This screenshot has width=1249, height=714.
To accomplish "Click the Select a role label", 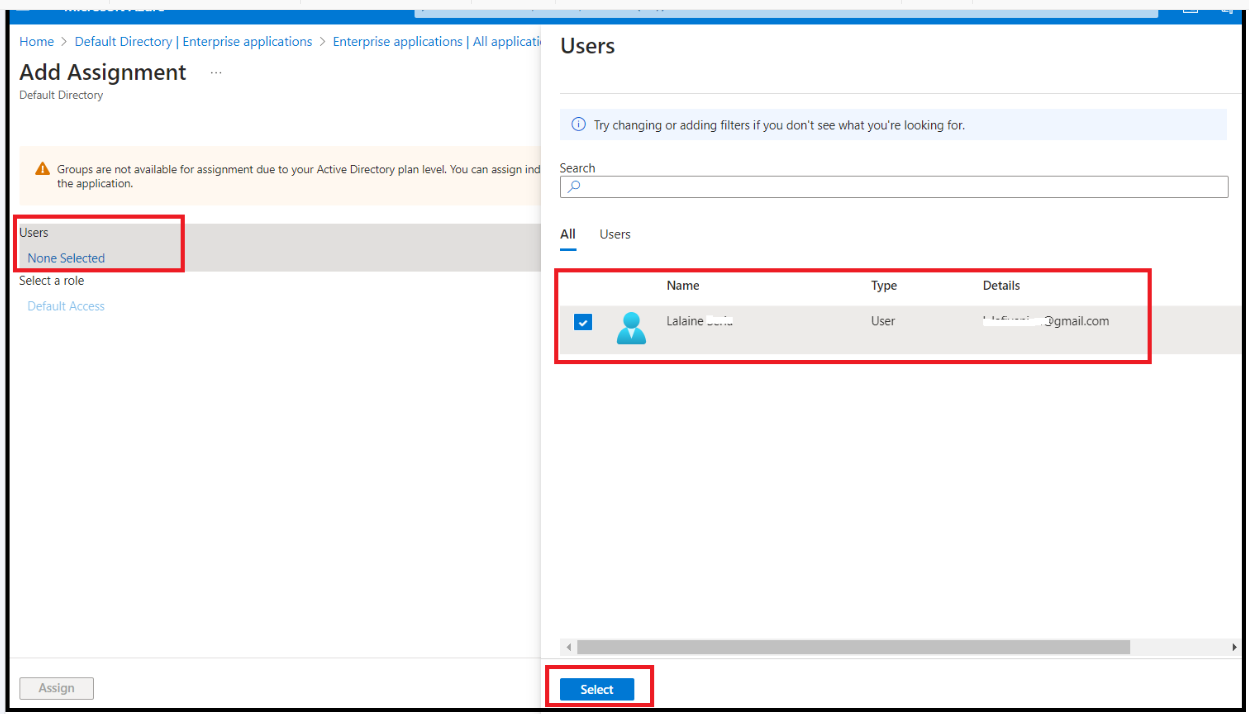I will [52, 281].
